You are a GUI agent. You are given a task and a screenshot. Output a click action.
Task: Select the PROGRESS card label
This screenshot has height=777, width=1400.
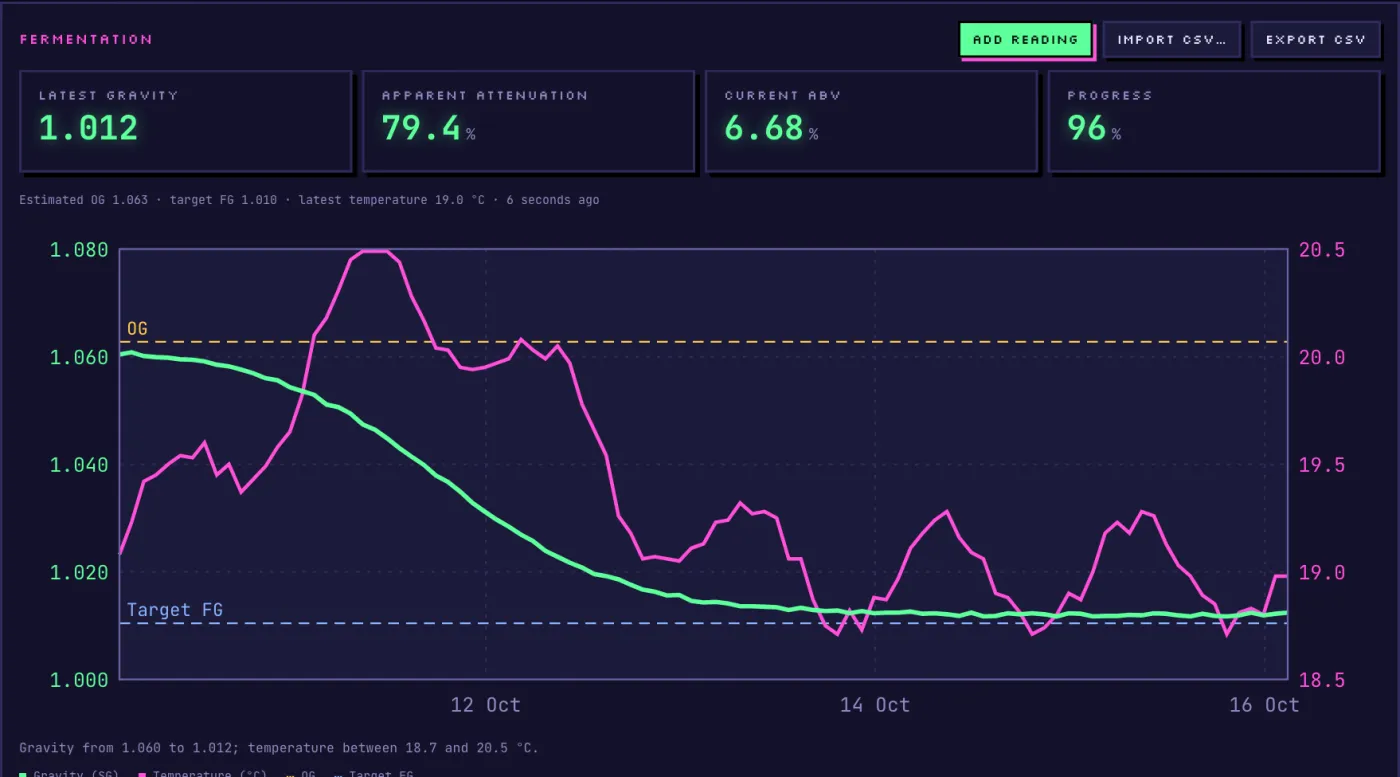click(x=1110, y=96)
